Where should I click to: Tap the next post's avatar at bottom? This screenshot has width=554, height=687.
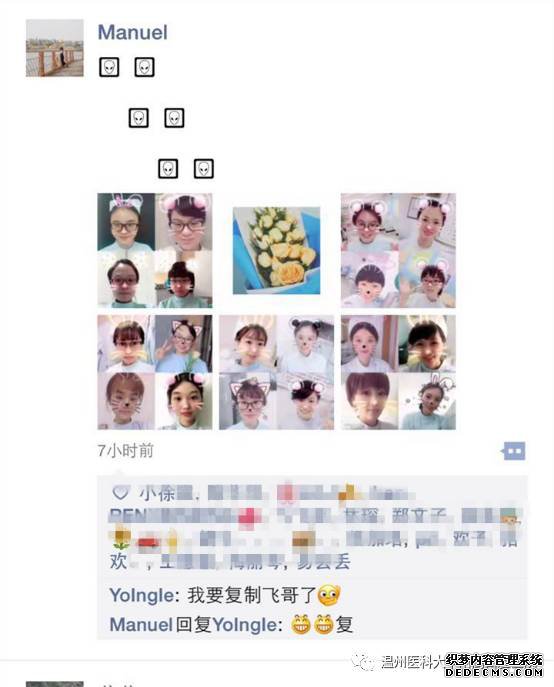55,684
